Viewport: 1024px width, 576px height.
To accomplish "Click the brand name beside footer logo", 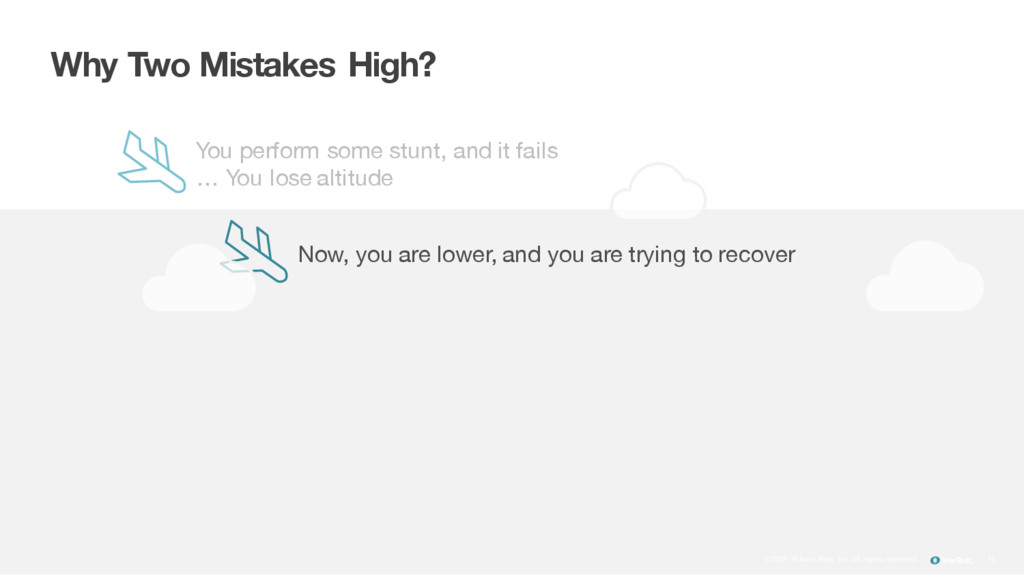I will [x=957, y=560].
